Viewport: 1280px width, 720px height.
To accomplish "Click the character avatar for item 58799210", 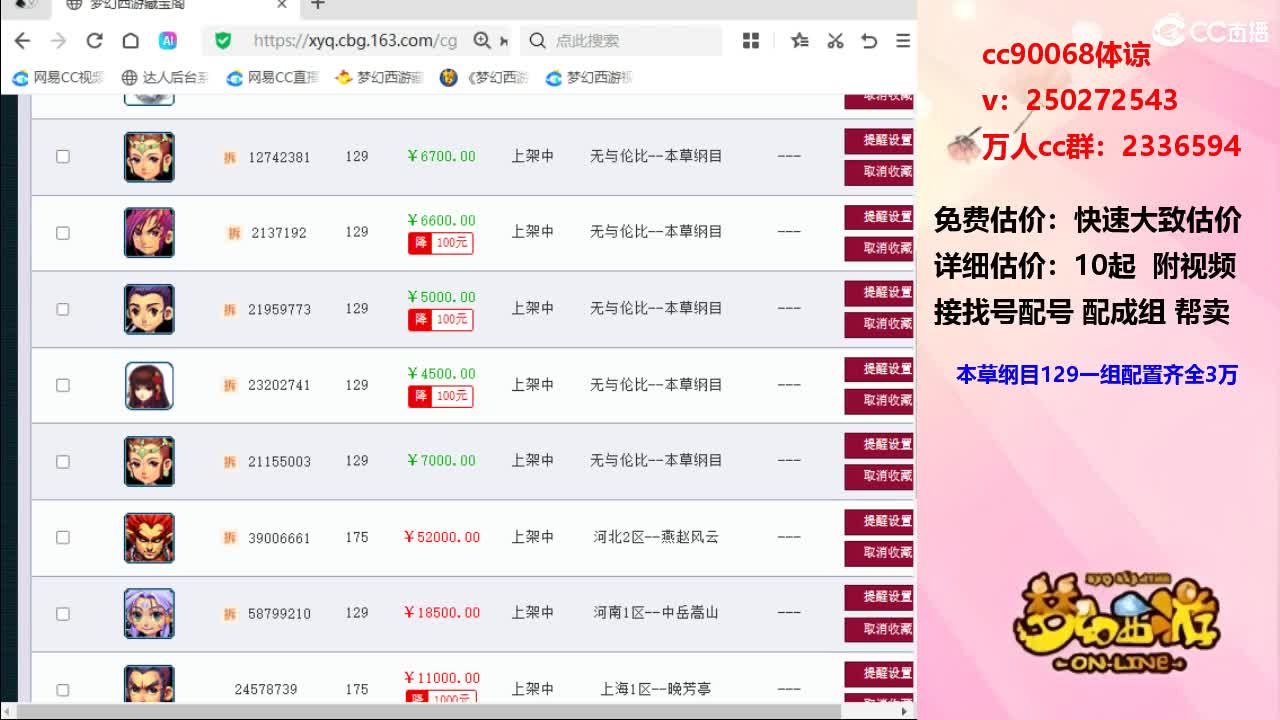I will (x=149, y=614).
